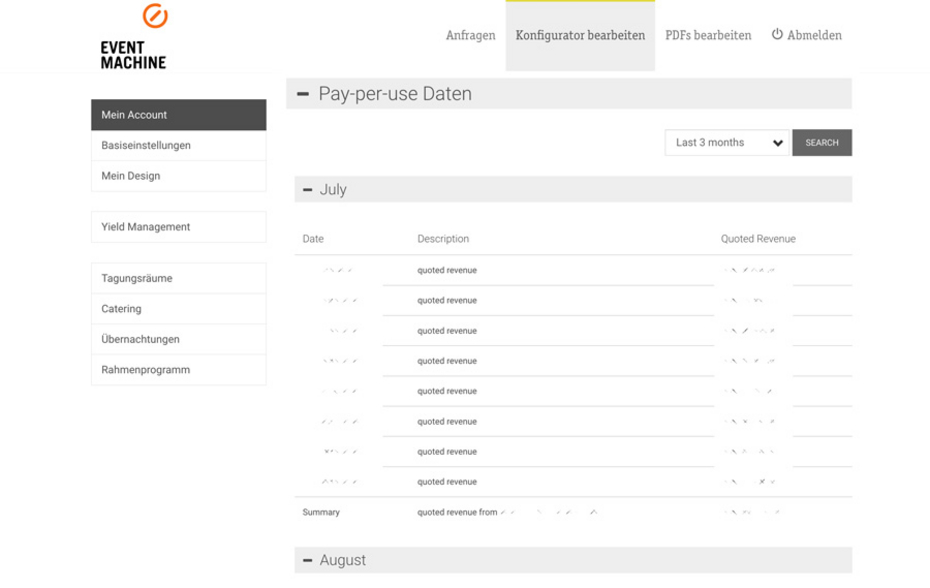Screen dimensions: 930x588
Task: Click the Quoted Revenue column header
Action: pyautogui.click(x=758, y=239)
